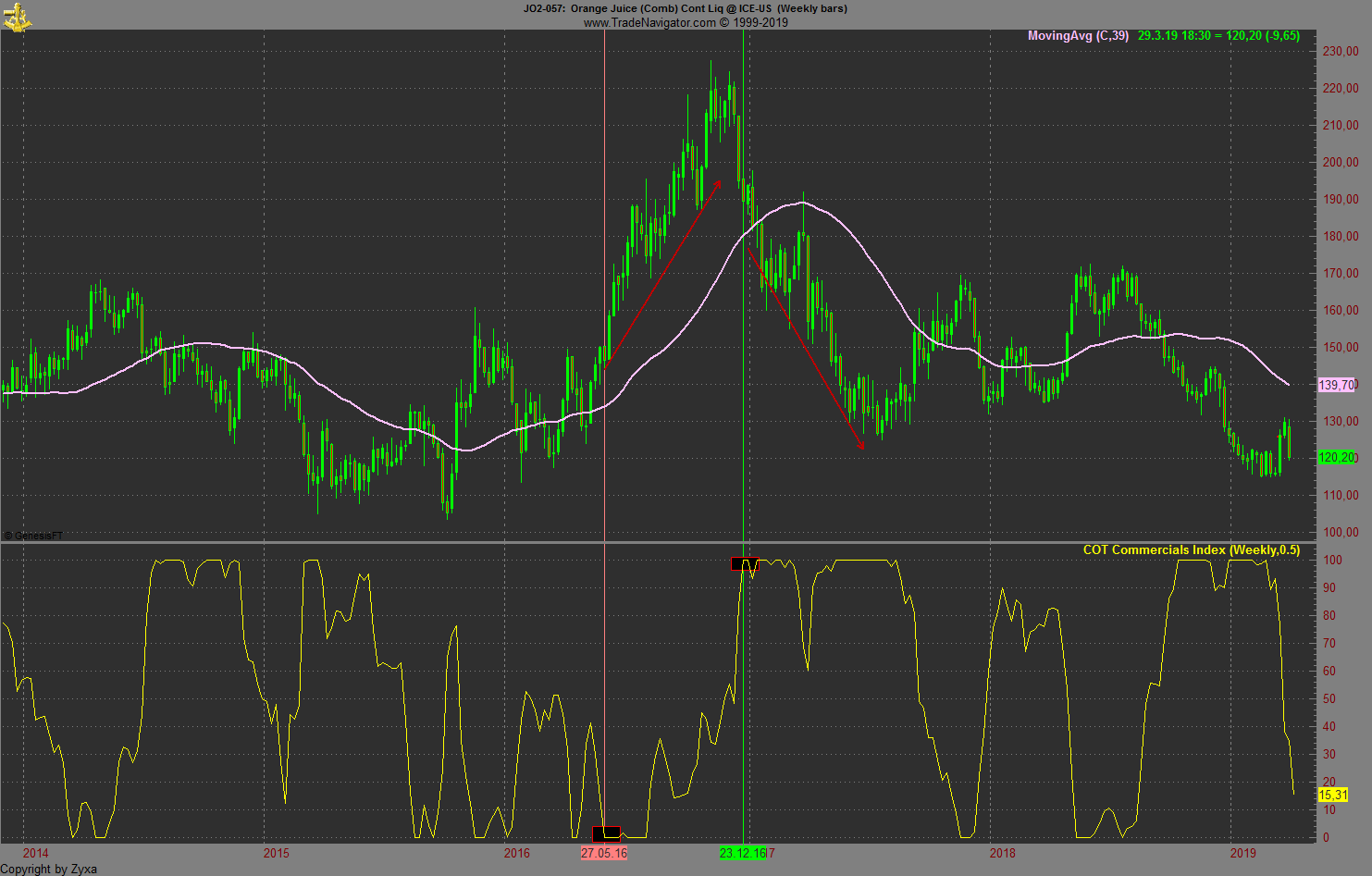Image resolution: width=1372 pixels, height=876 pixels.
Task: Click the '190,00' price axis label
Action: (1341, 199)
